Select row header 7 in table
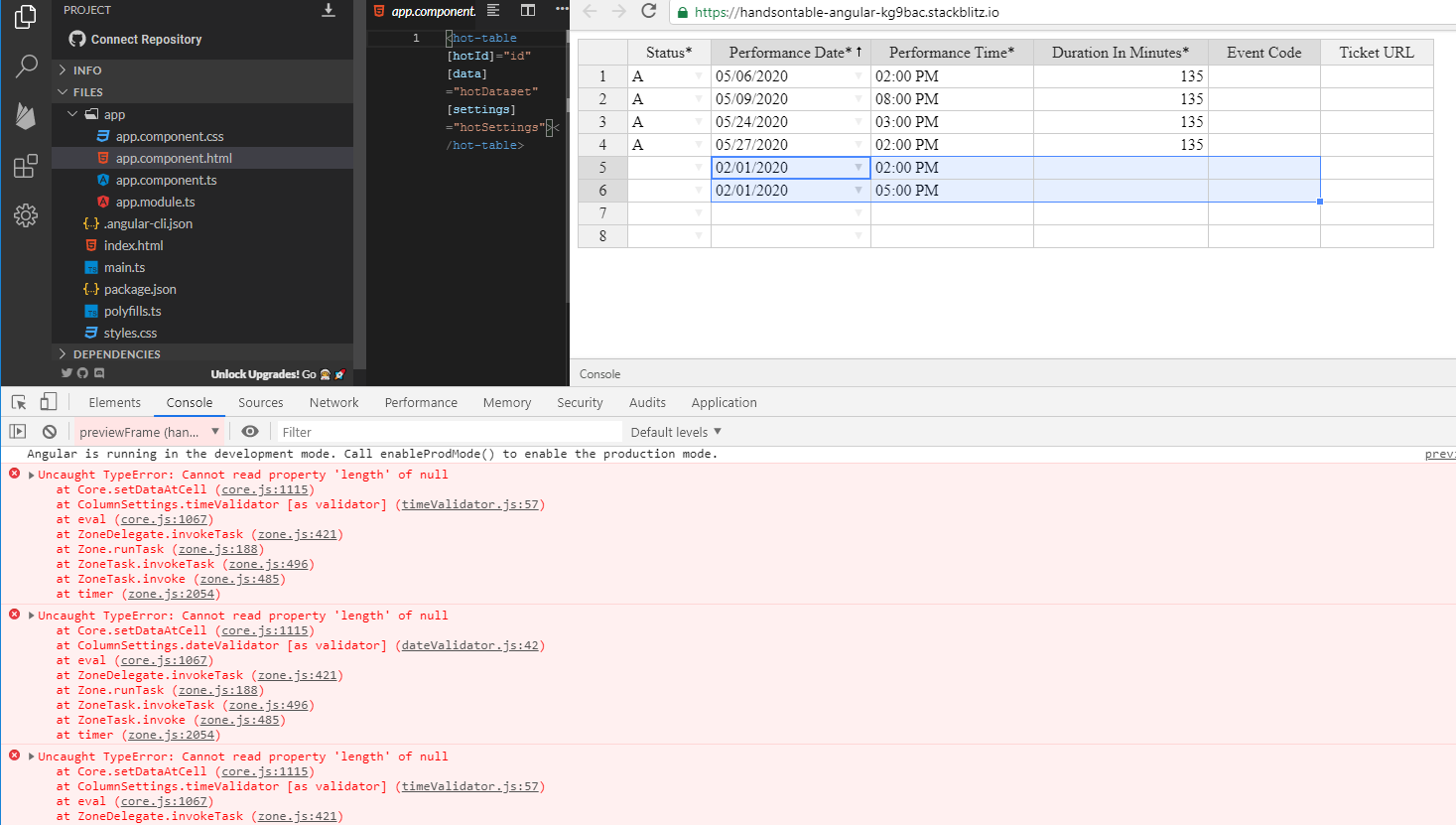 coord(602,213)
